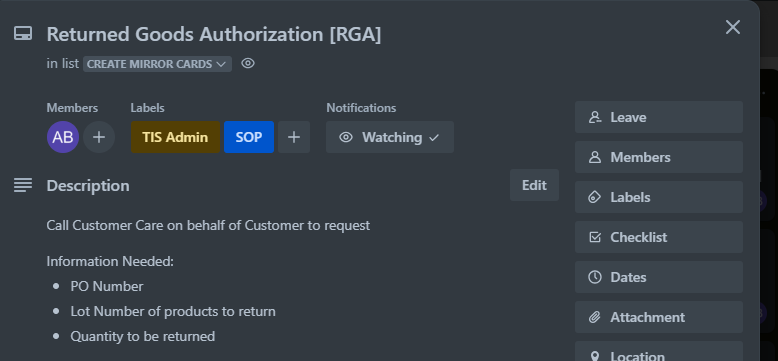Viewport: 778px width, 361px height.
Task: Click the card icon beside the title
Action: pos(23,34)
